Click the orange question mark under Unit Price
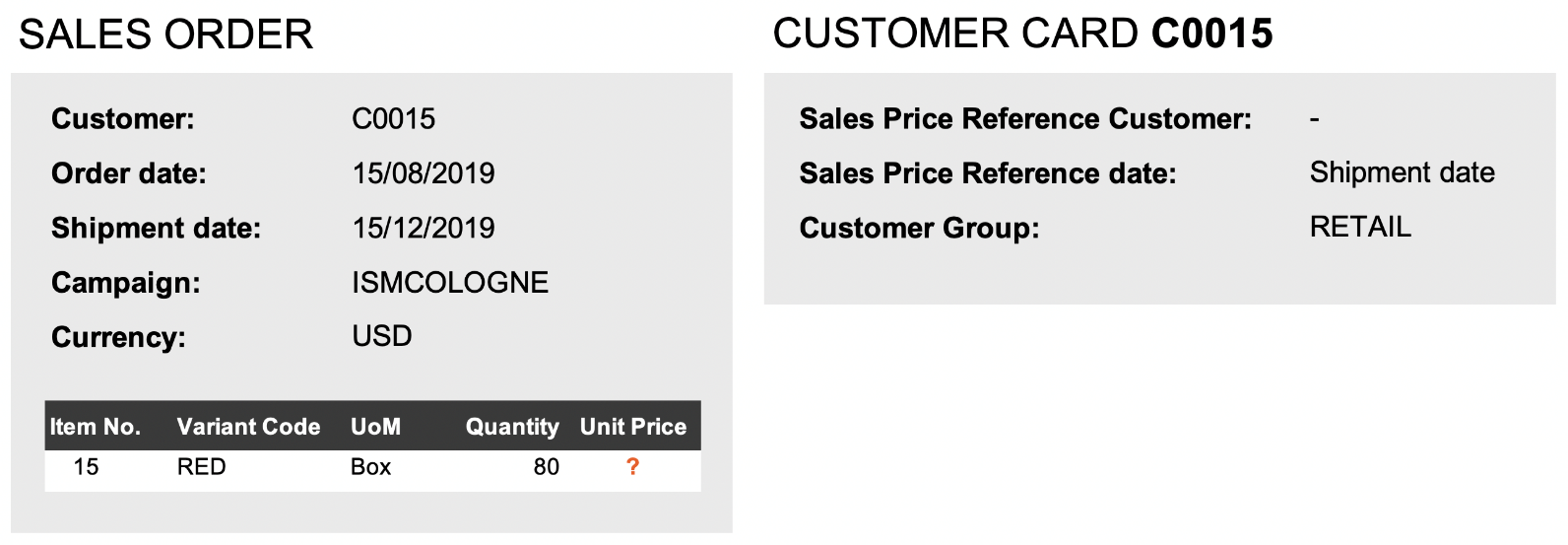This screenshot has height=545, width=1568. [x=632, y=467]
